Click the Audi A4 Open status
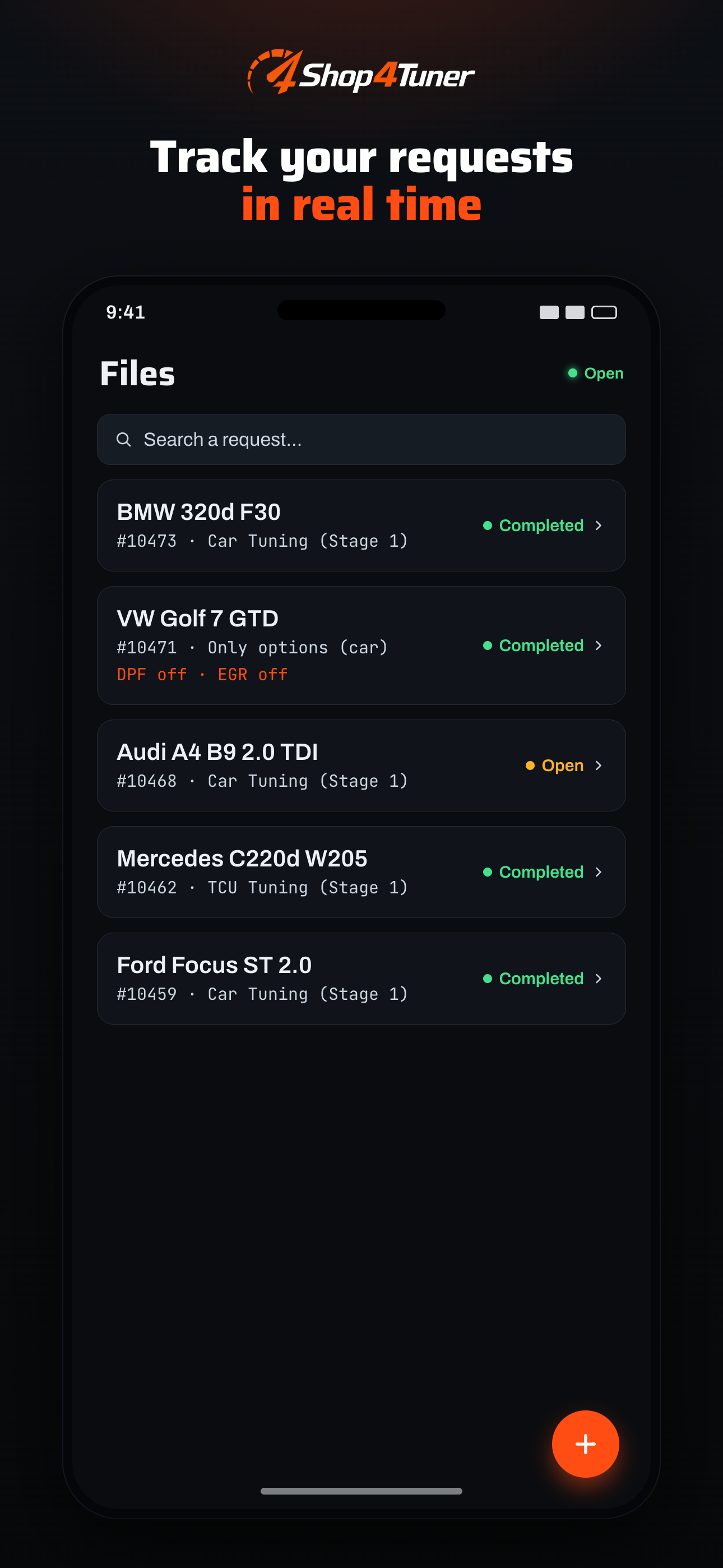The image size is (723, 1568). pyautogui.click(x=554, y=765)
